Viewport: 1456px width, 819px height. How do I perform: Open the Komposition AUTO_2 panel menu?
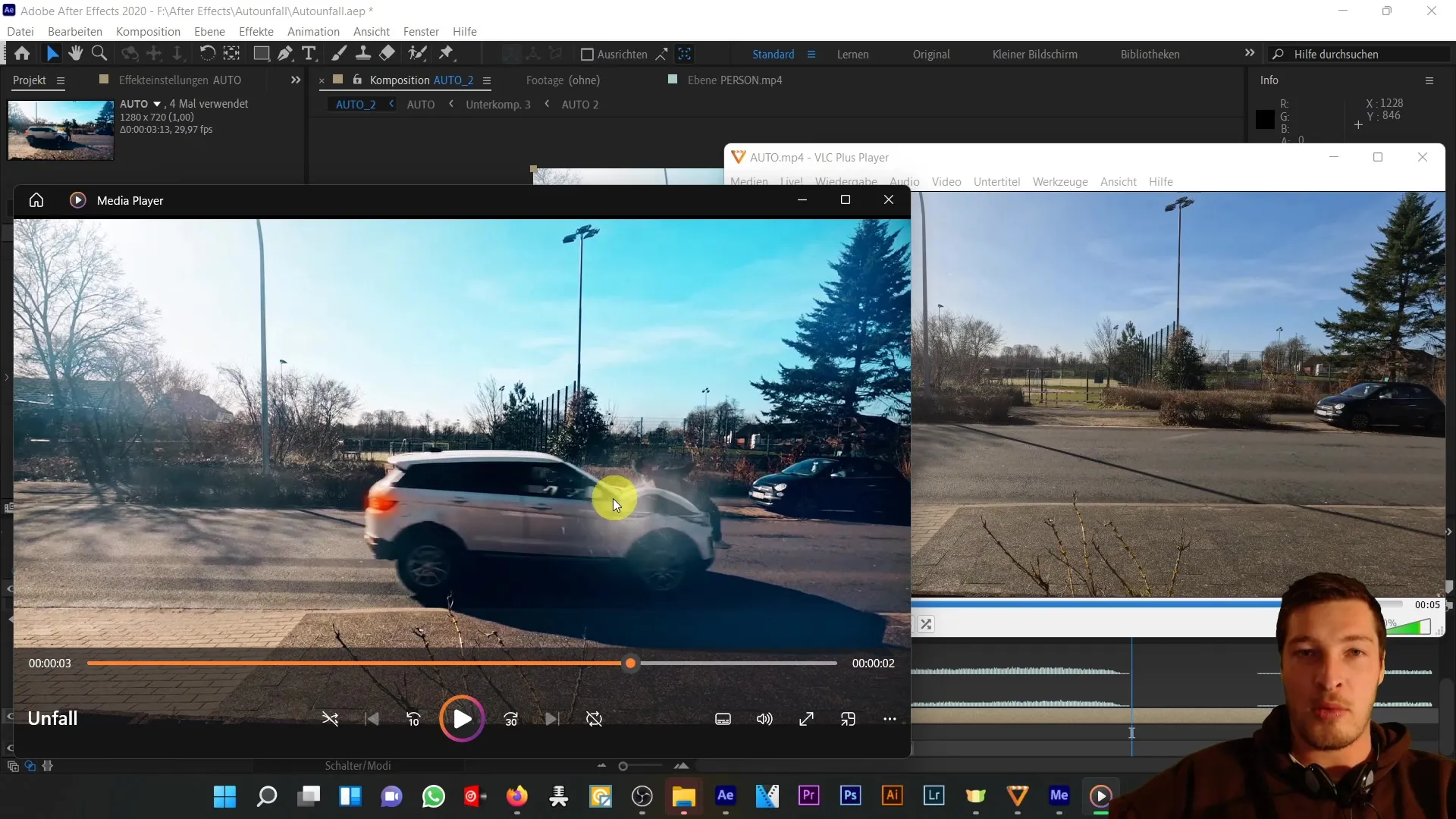[487, 80]
